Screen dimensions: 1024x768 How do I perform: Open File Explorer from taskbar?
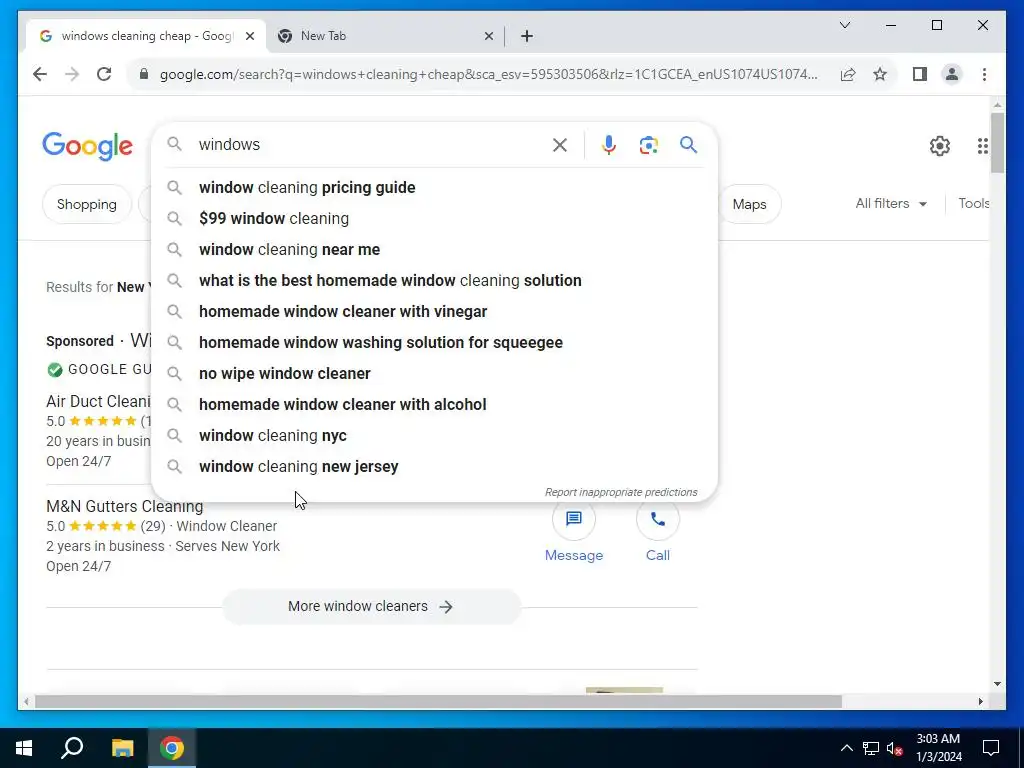click(x=122, y=748)
